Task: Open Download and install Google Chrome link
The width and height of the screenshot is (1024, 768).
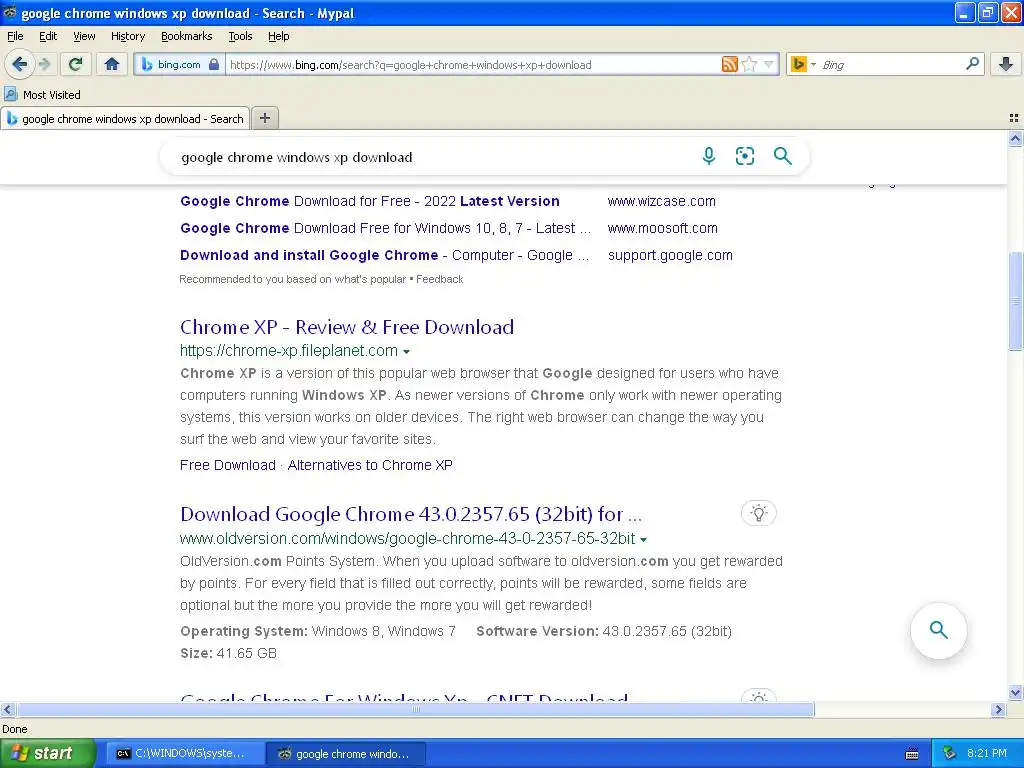Action: tap(385, 255)
